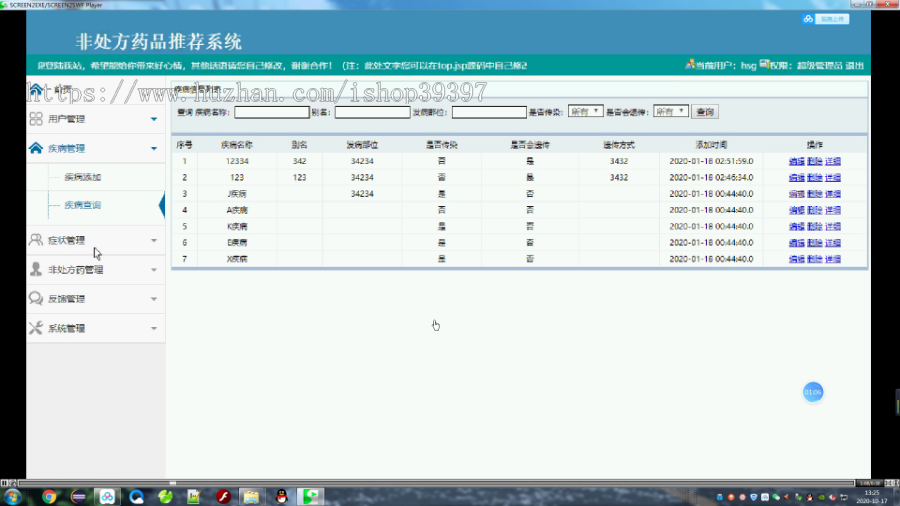The height and width of the screenshot is (506, 900).
Task: Click cell 2020-01-18 02:51:59.0
Action: point(711,161)
